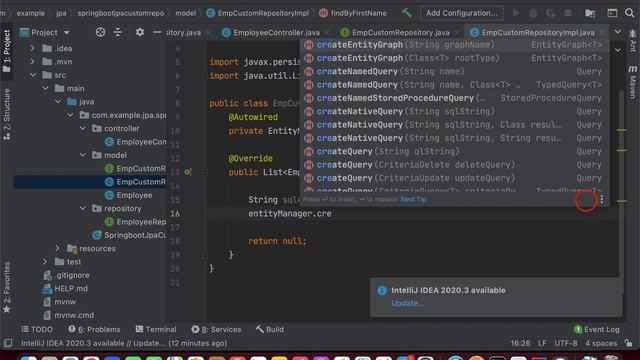Open Favorites side tool window
This screenshot has height=360, width=640.
click(7, 287)
